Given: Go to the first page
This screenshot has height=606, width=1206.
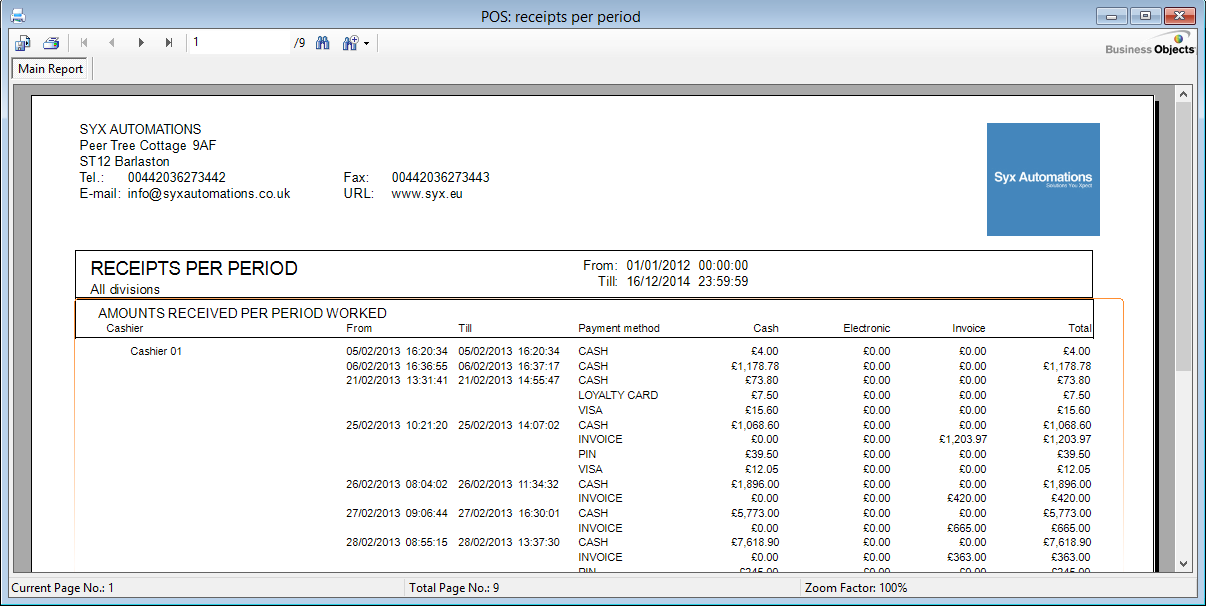Looking at the screenshot, I should 84,43.
